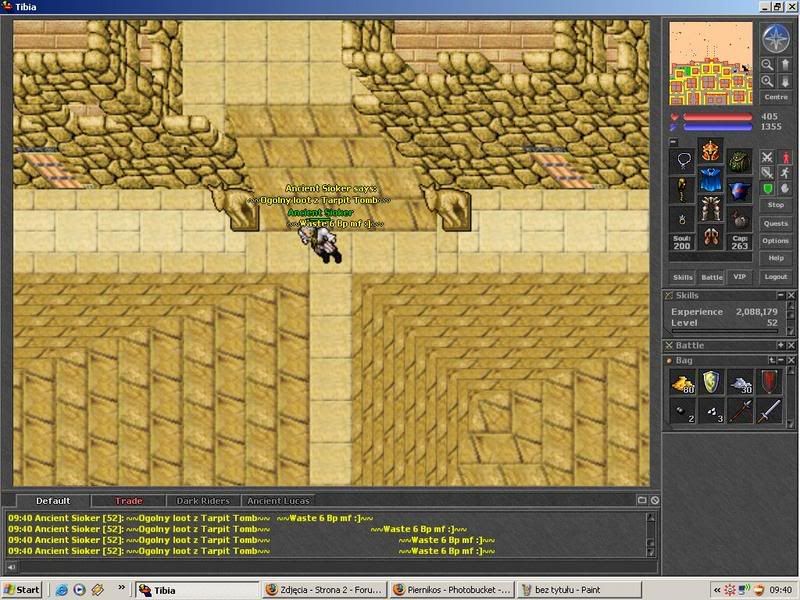Select the black pearls stack of 2
Screen dimensions: 800x600
(683, 411)
